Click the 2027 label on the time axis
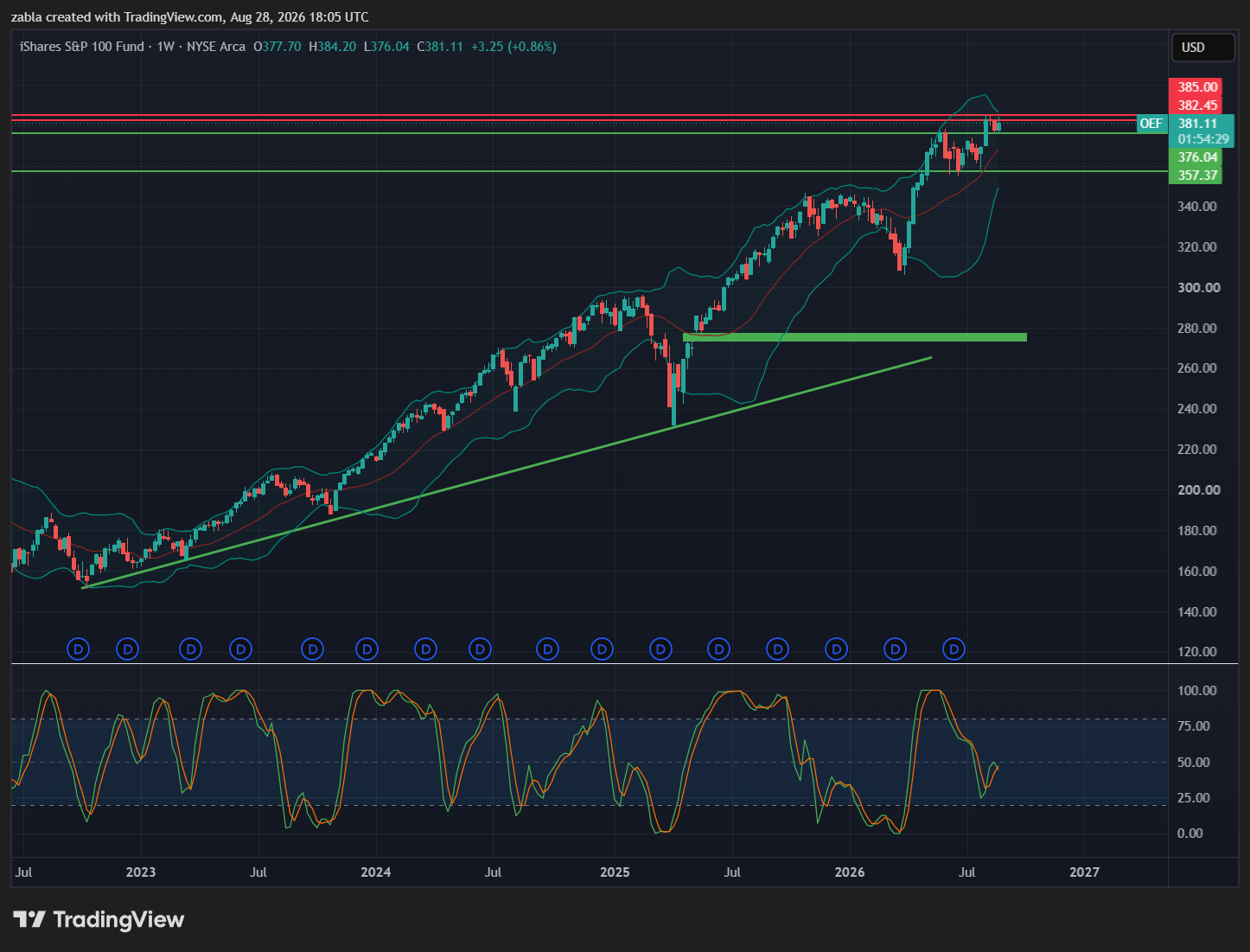Image resolution: width=1250 pixels, height=952 pixels. coord(1084,872)
